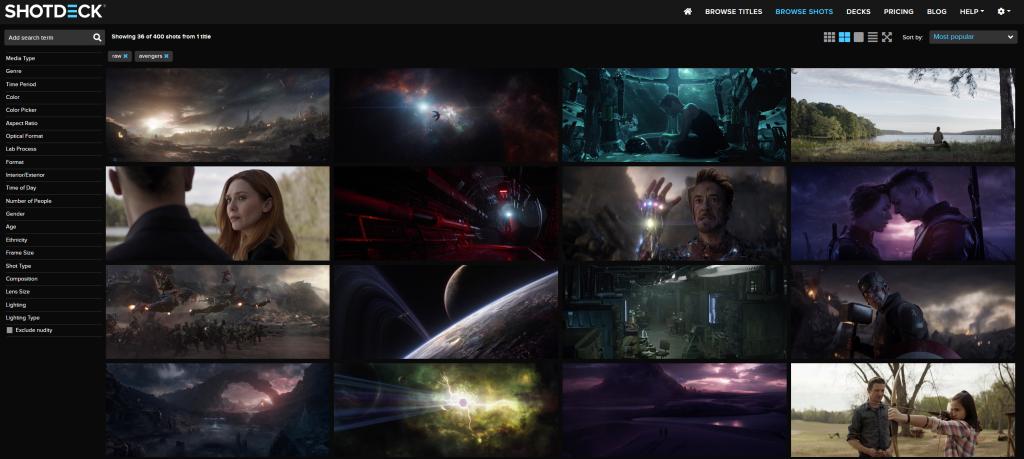Switch to list view
The width and height of the screenshot is (1024, 459).
(x=872, y=37)
